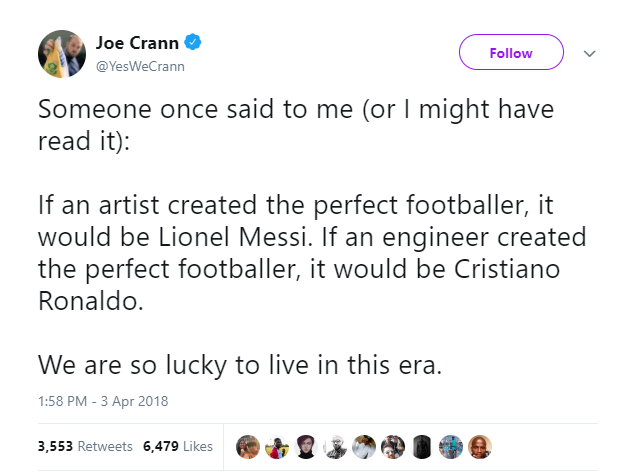Open the fifth liker avatar

(364, 445)
